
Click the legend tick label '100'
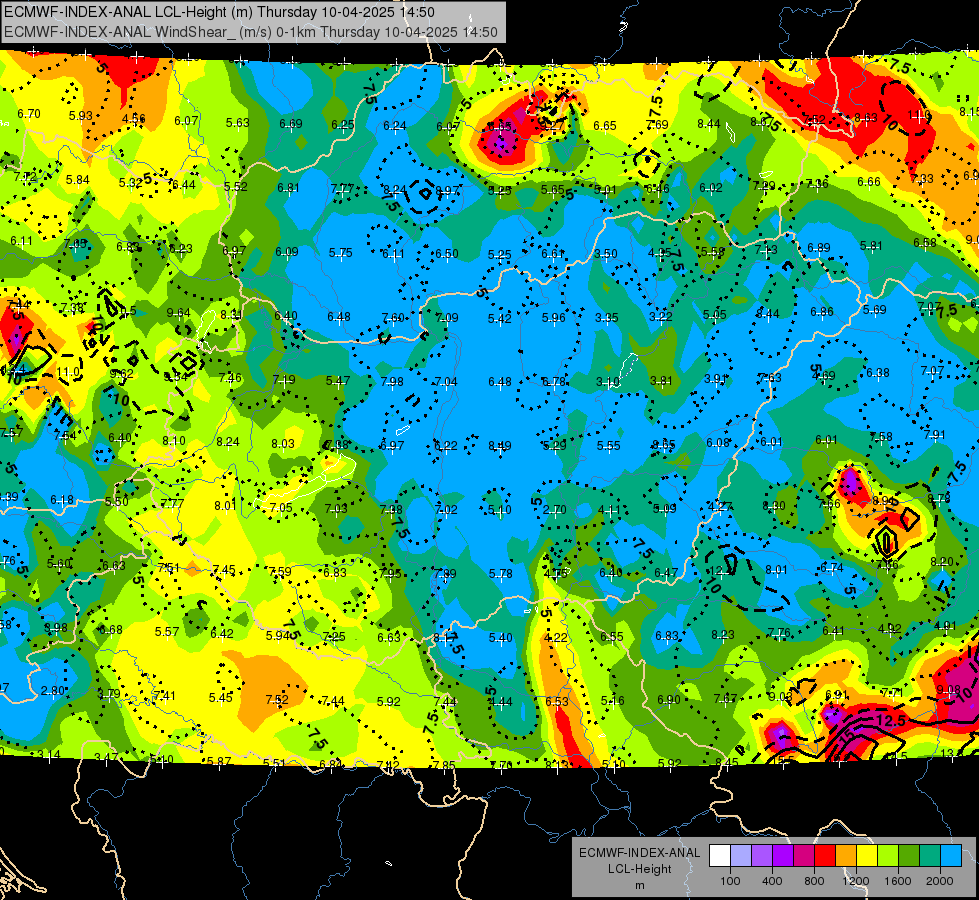click(x=730, y=881)
